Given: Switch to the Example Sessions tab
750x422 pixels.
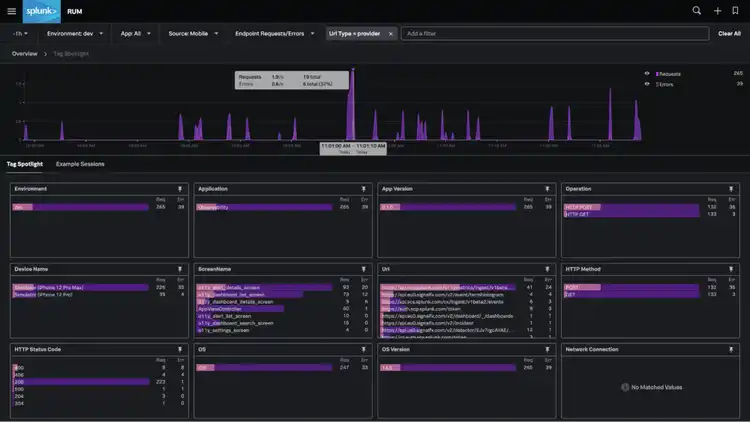Looking at the screenshot, I should (x=80, y=163).
